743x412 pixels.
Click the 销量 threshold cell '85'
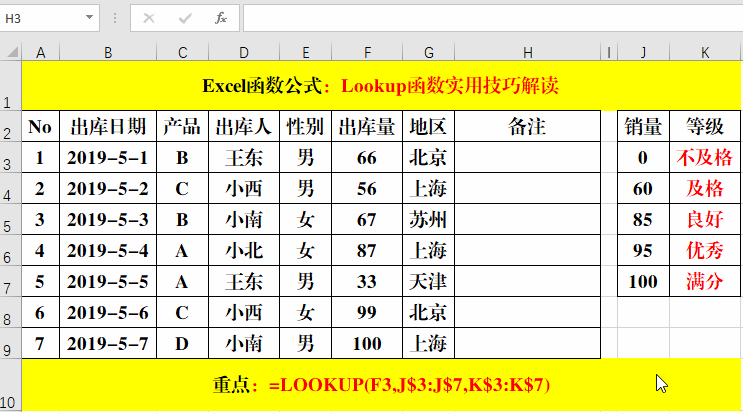click(x=643, y=220)
